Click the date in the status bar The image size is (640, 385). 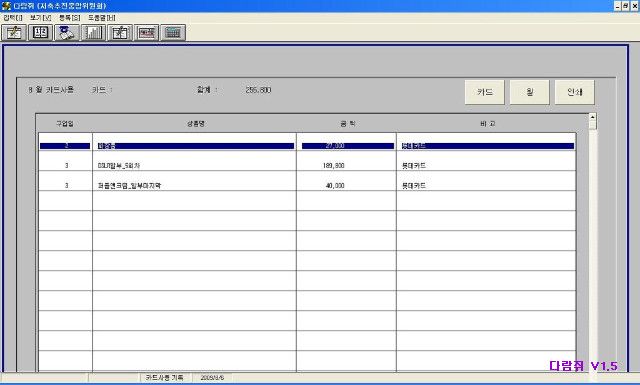click(x=212, y=378)
